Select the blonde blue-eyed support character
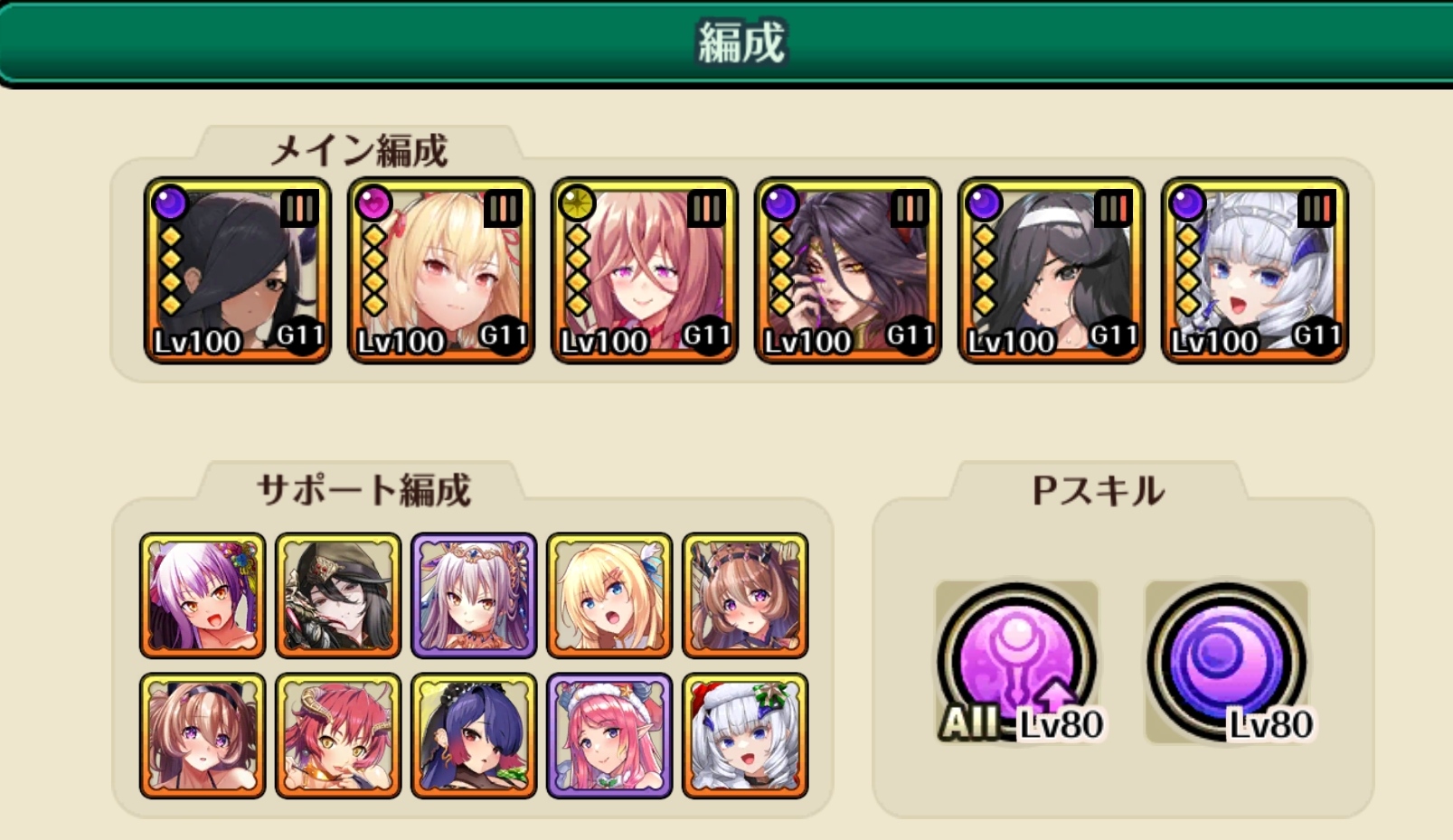 (609, 595)
